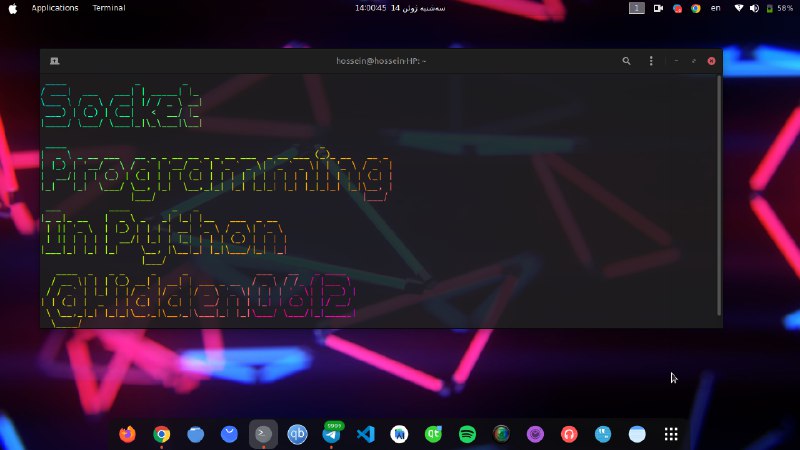
Task: Click the terminal title hossein@hossein-HP
Action: [x=381, y=61]
